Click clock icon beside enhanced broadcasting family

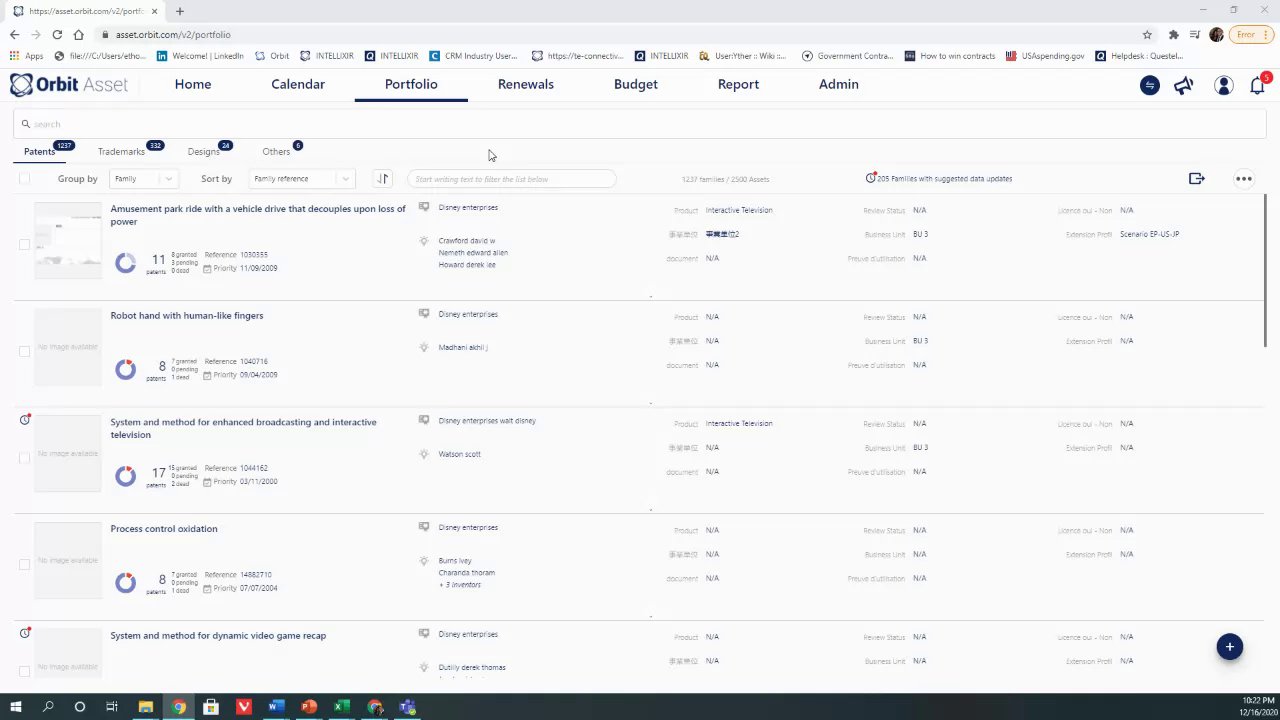25,420
